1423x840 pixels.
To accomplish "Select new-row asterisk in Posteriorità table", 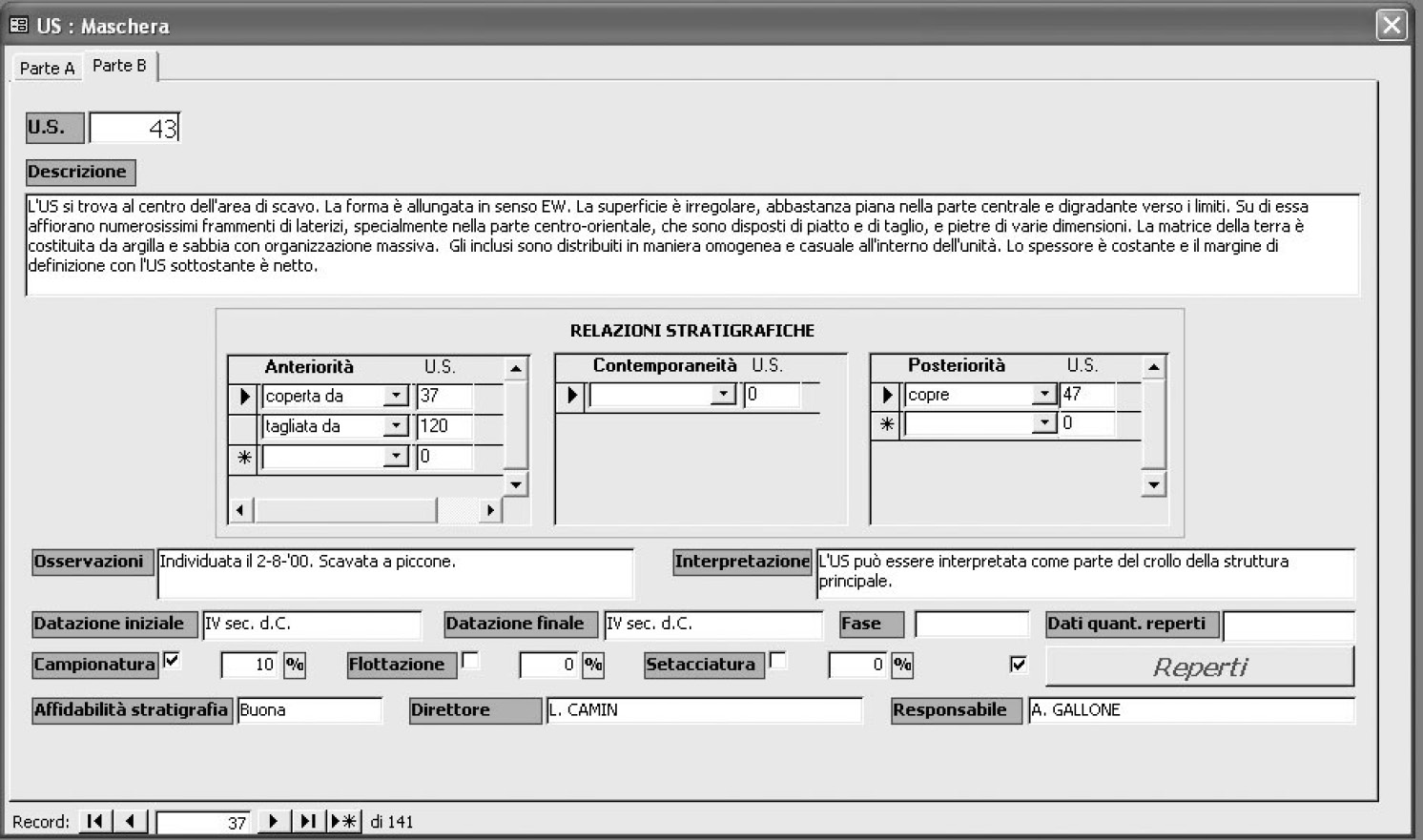I will (x=887, y=424).
